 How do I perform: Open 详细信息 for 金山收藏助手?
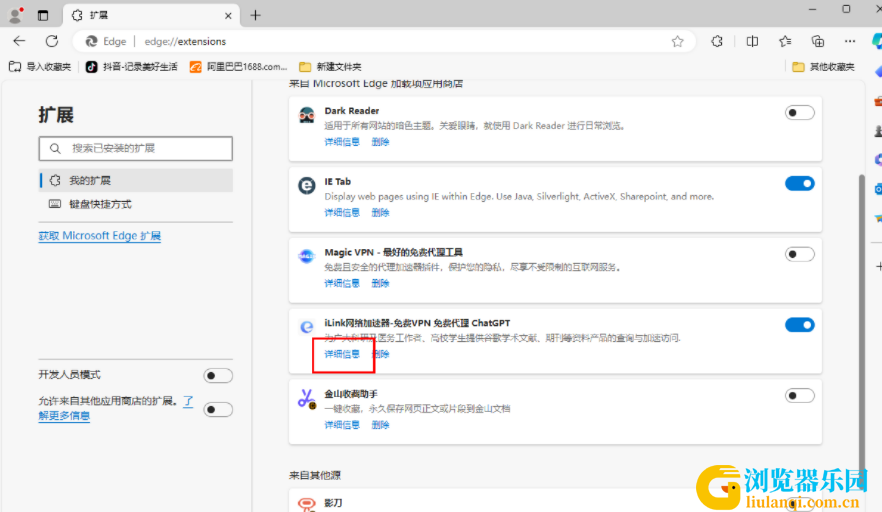[342, 425]
